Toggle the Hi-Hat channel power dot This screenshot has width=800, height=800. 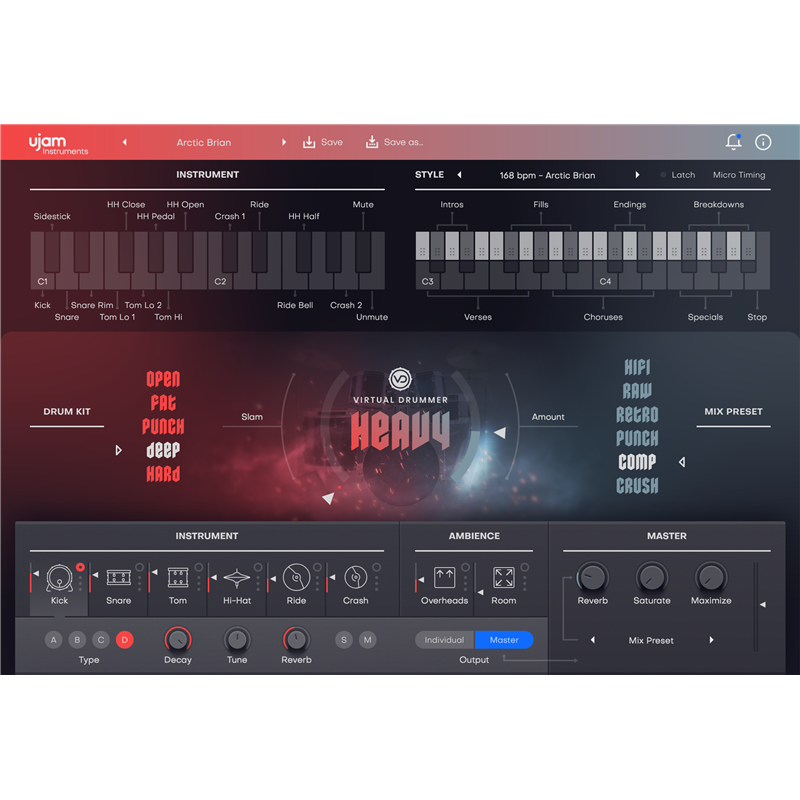[x=258, y=567]
